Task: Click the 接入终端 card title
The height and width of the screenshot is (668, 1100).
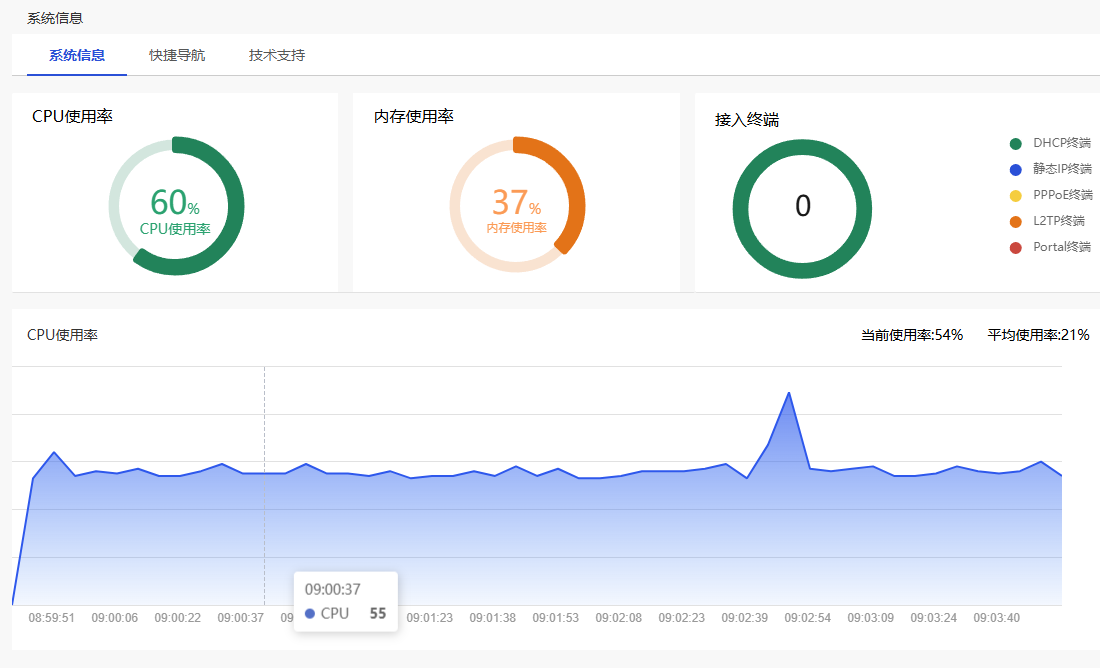Action: click(x=746, y=120)
